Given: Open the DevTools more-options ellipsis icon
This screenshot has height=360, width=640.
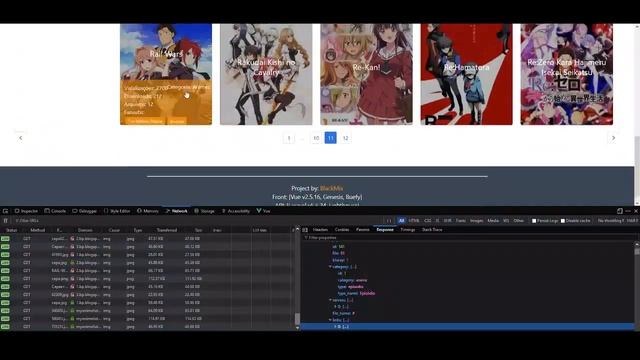Looking at the screenshot, I should pyautogui.click(x=628, y=211).
